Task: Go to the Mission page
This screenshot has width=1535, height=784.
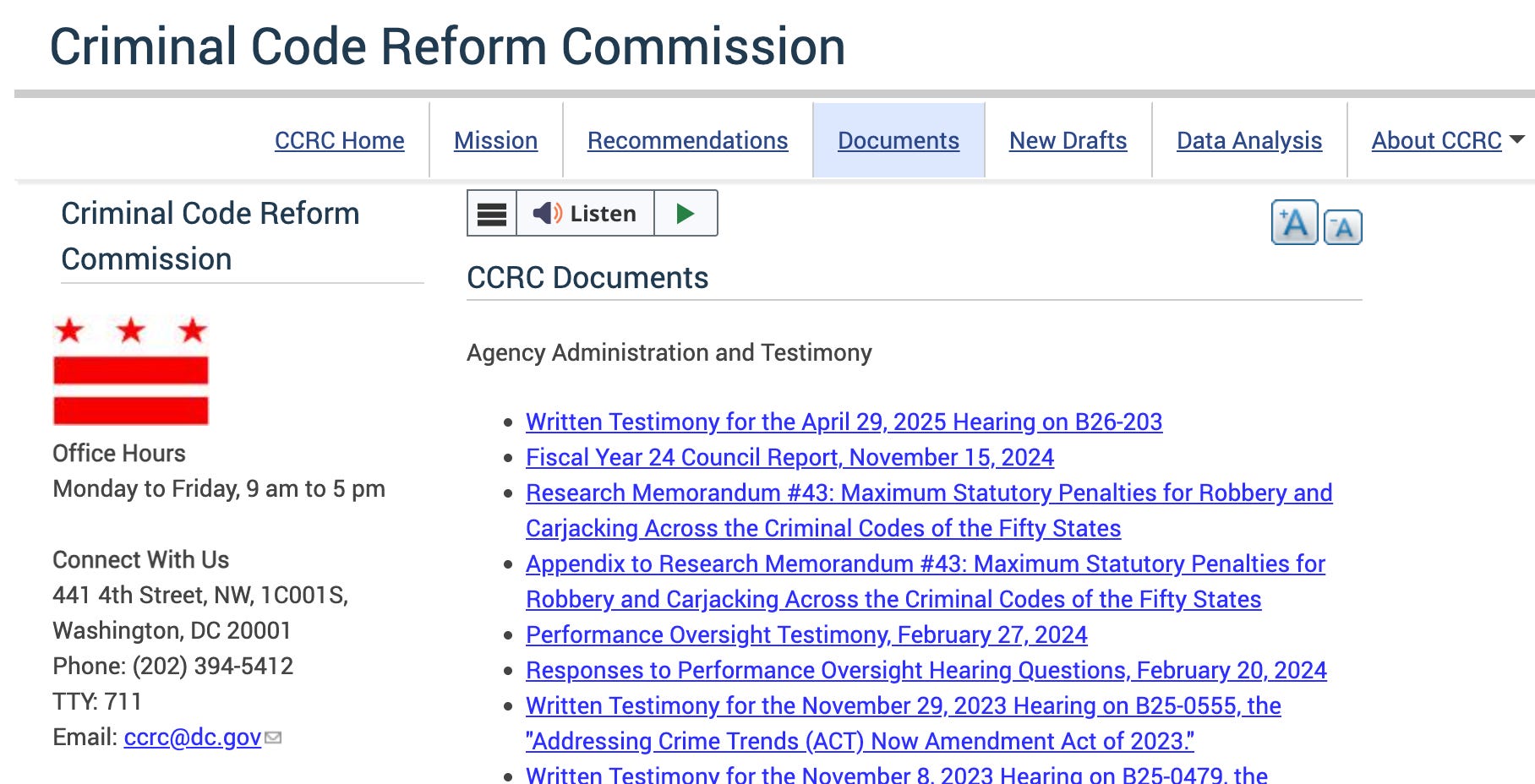Action: coord(495,140)
